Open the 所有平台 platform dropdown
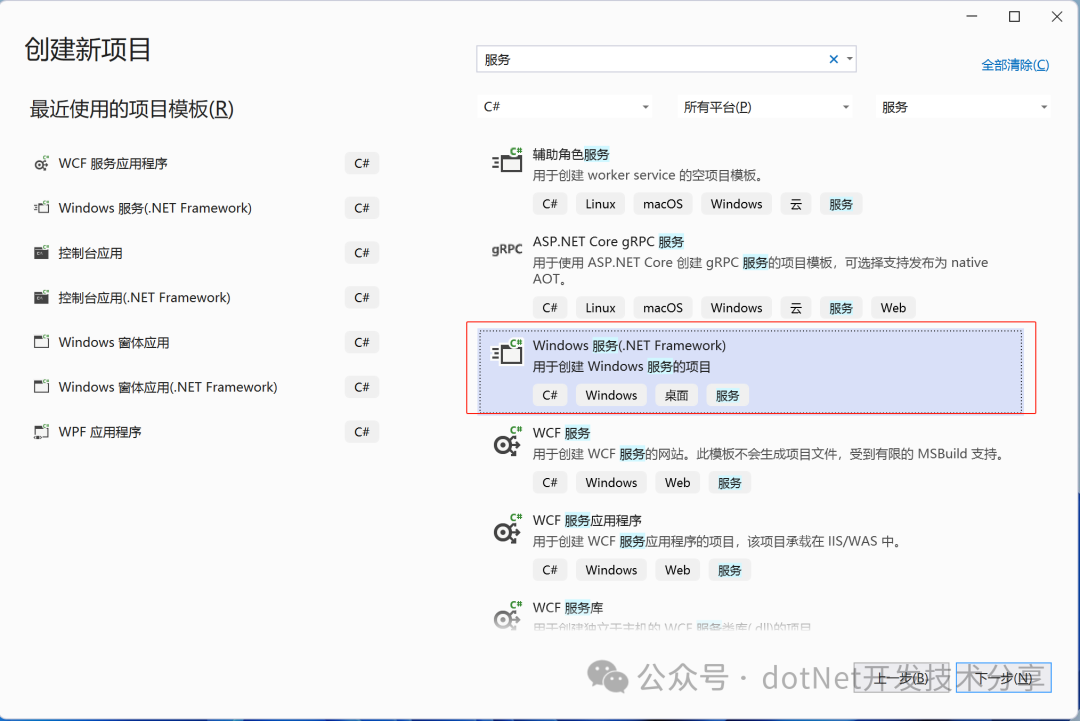This screenshot has width=1080, height=721. [x=766, y=107]
